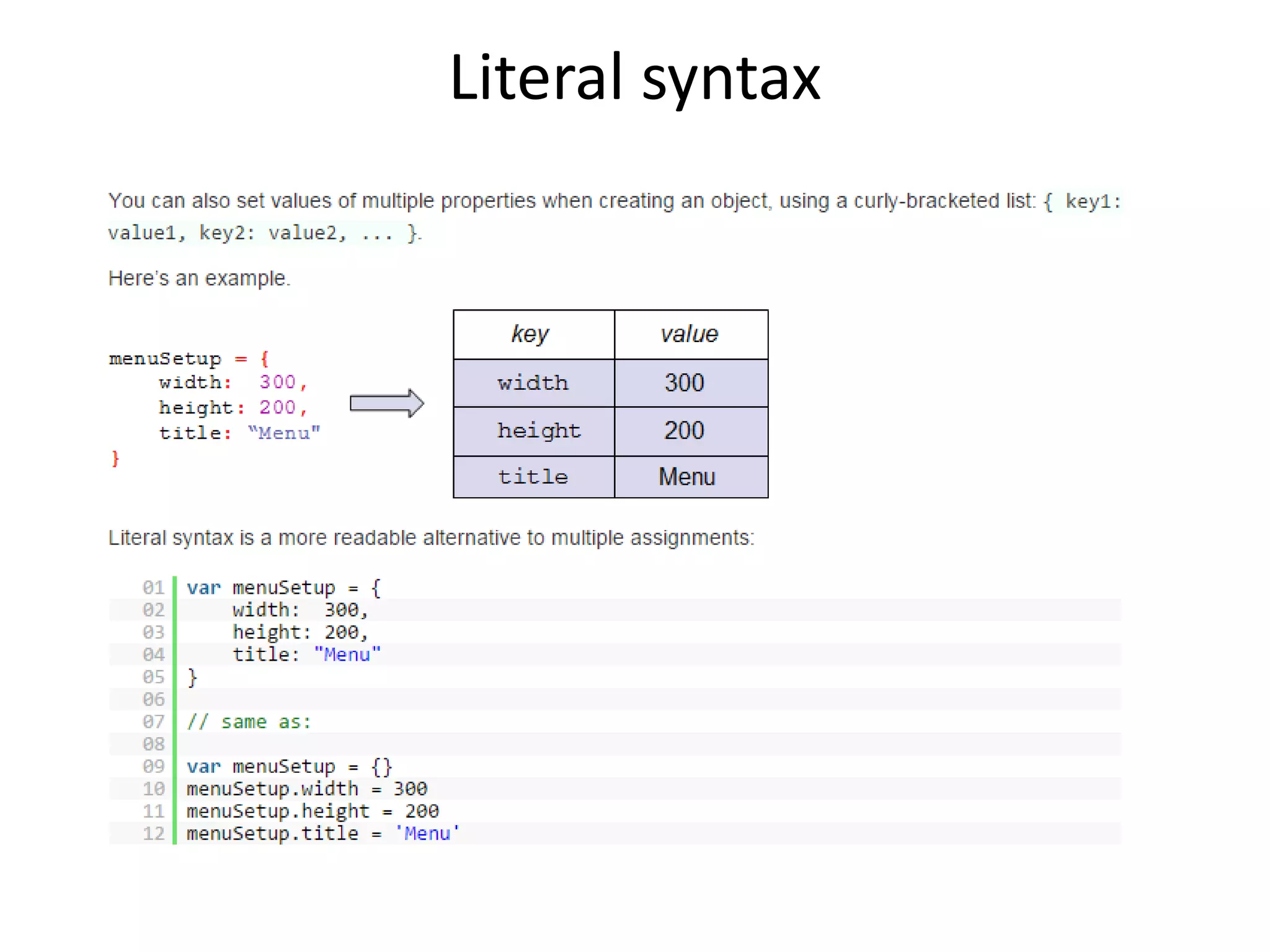Click the 'Here's an example.' text
The width and height of the screenshot is (1270, 952).
[199, 278]
